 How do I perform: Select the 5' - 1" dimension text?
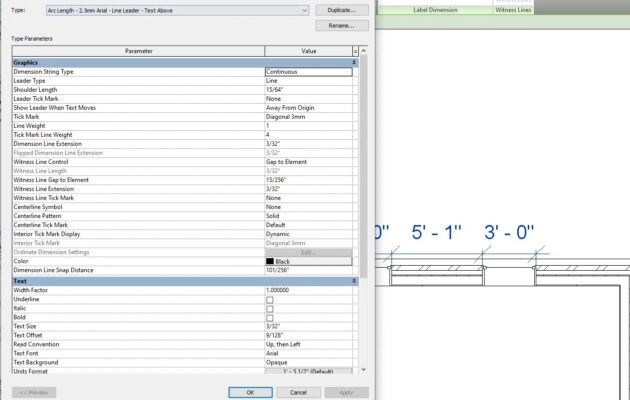pos(437,232)
